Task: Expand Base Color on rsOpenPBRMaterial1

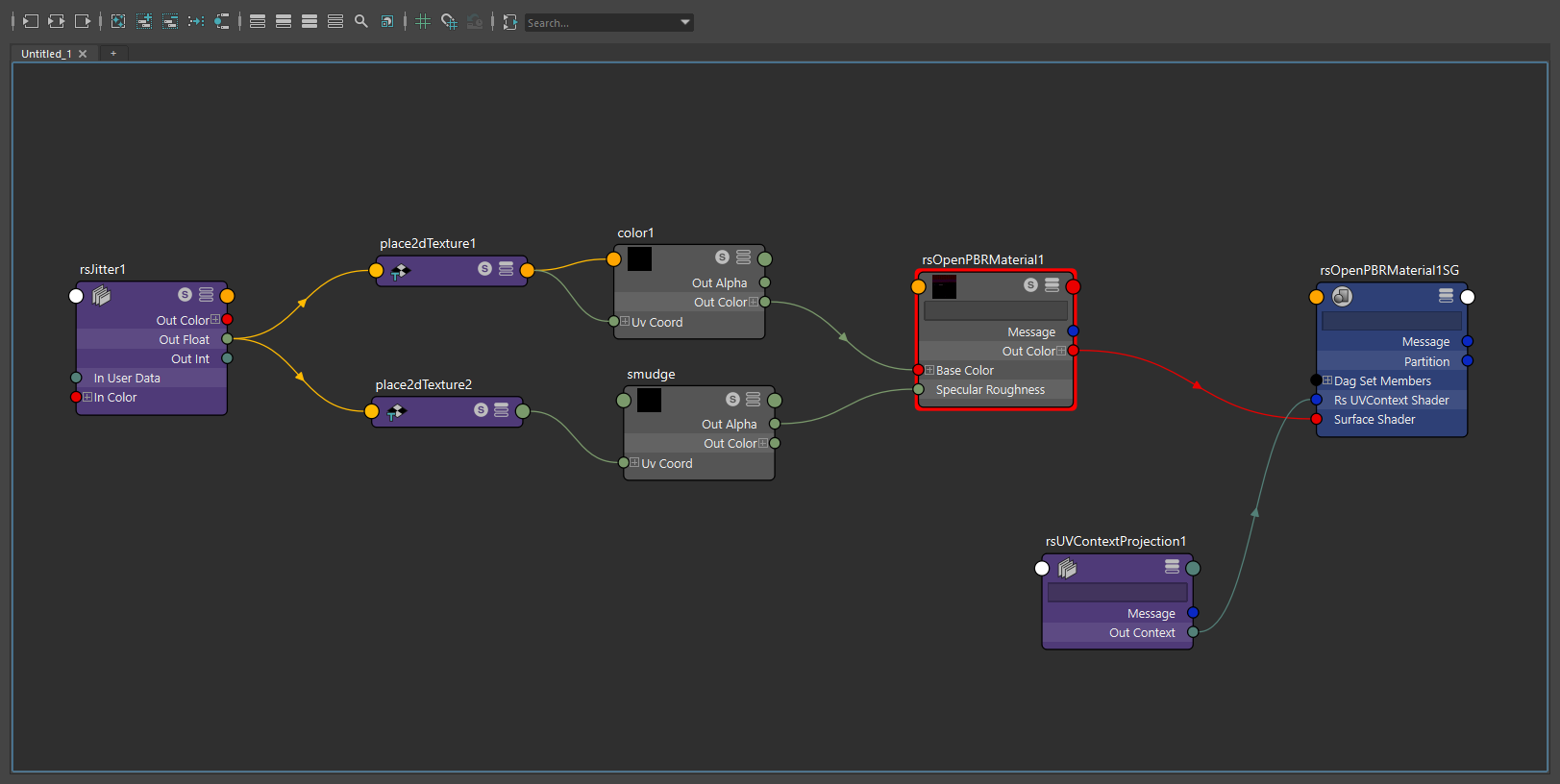Action: tap(929, 370)
